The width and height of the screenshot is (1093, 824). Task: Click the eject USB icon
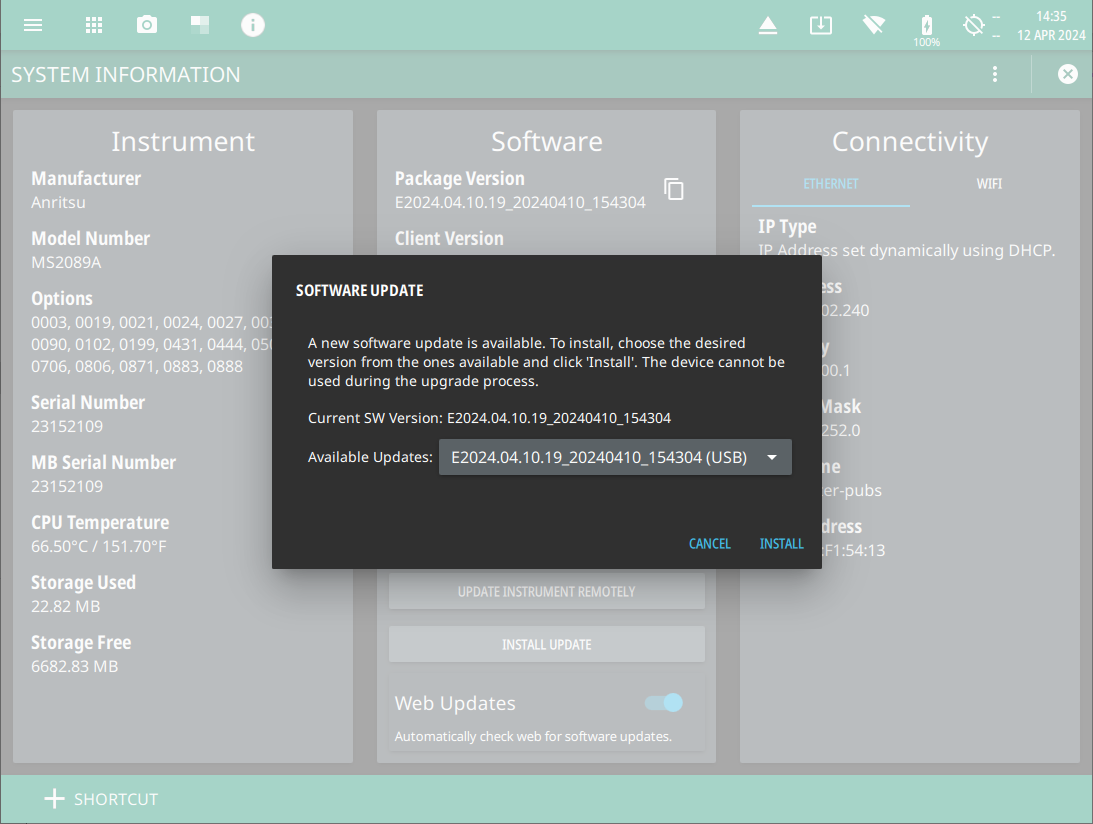tap(768, 25)
